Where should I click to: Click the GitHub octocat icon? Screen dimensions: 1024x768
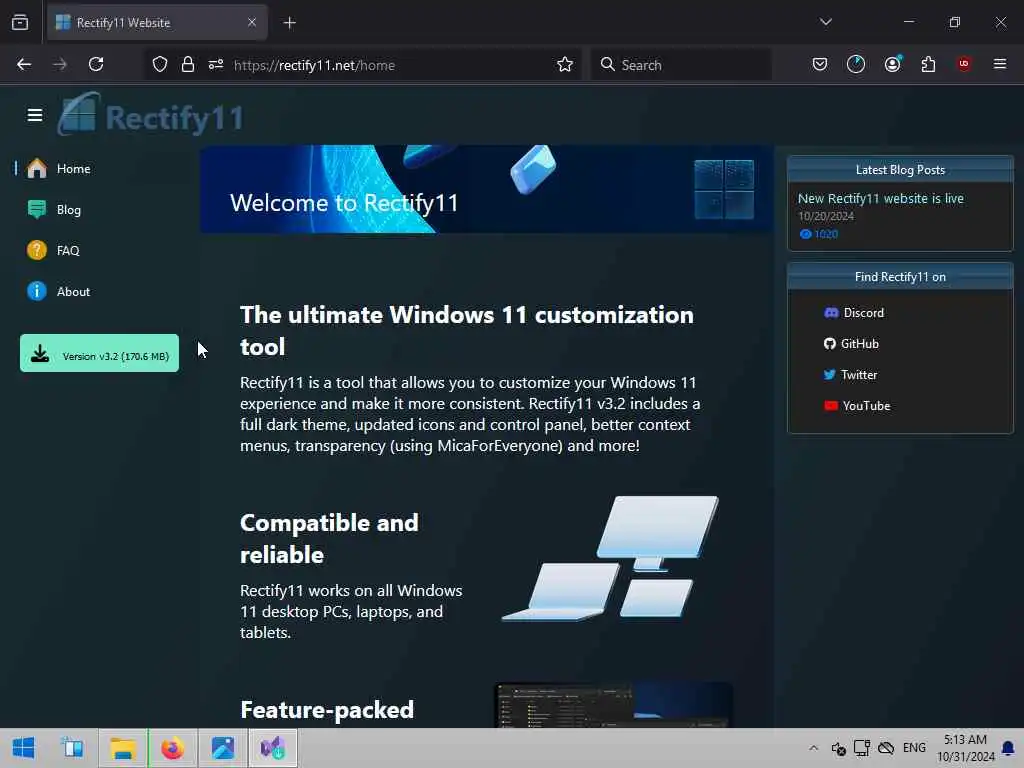[x=829, y=344]
